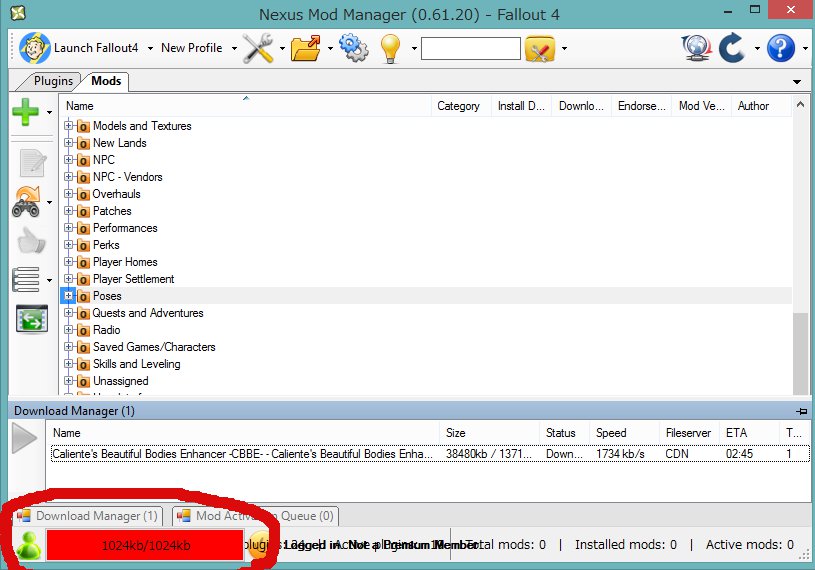Click the app logo in the title bar
Screen dimensions: 815x570
pos(18,13)
